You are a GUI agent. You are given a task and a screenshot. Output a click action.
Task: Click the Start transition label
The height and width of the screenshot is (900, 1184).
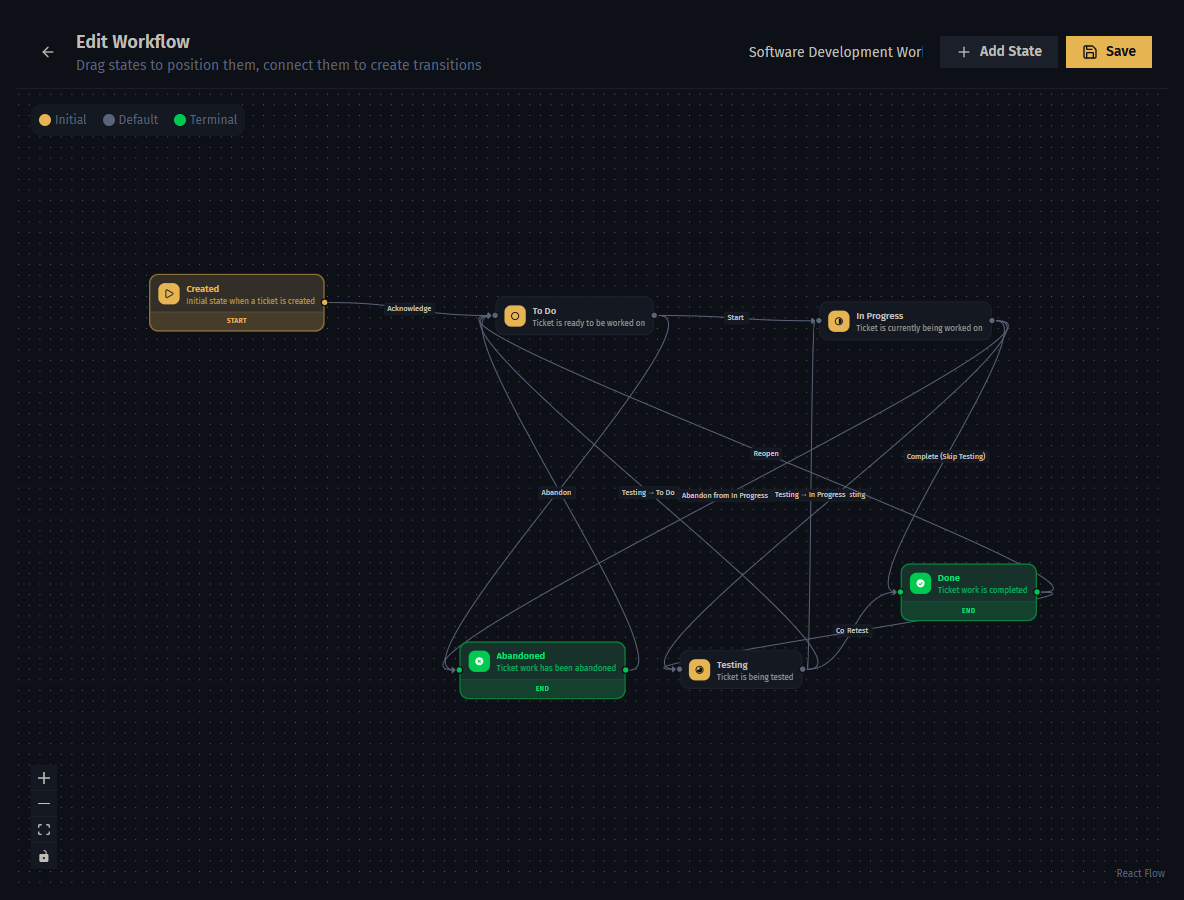pos(735,318)
